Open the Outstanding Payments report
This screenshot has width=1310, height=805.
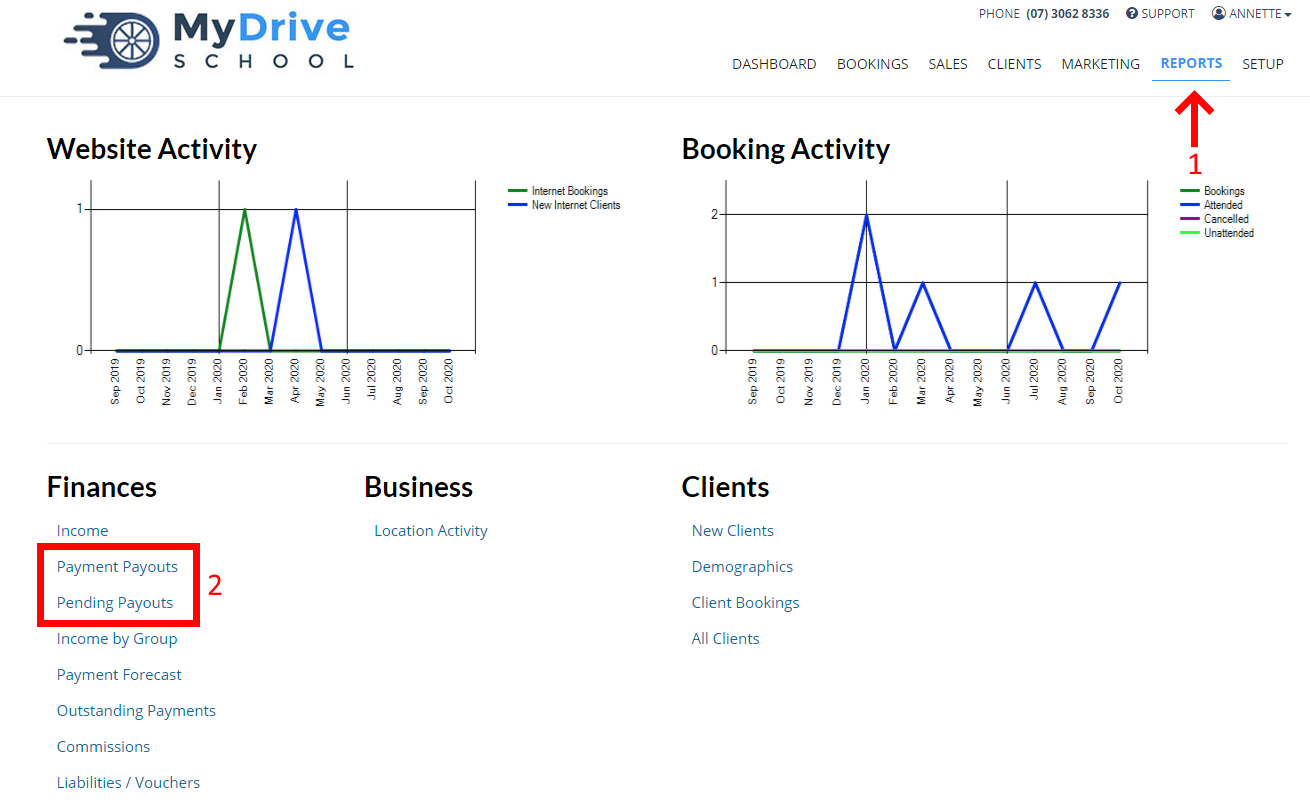pos(136,711)
